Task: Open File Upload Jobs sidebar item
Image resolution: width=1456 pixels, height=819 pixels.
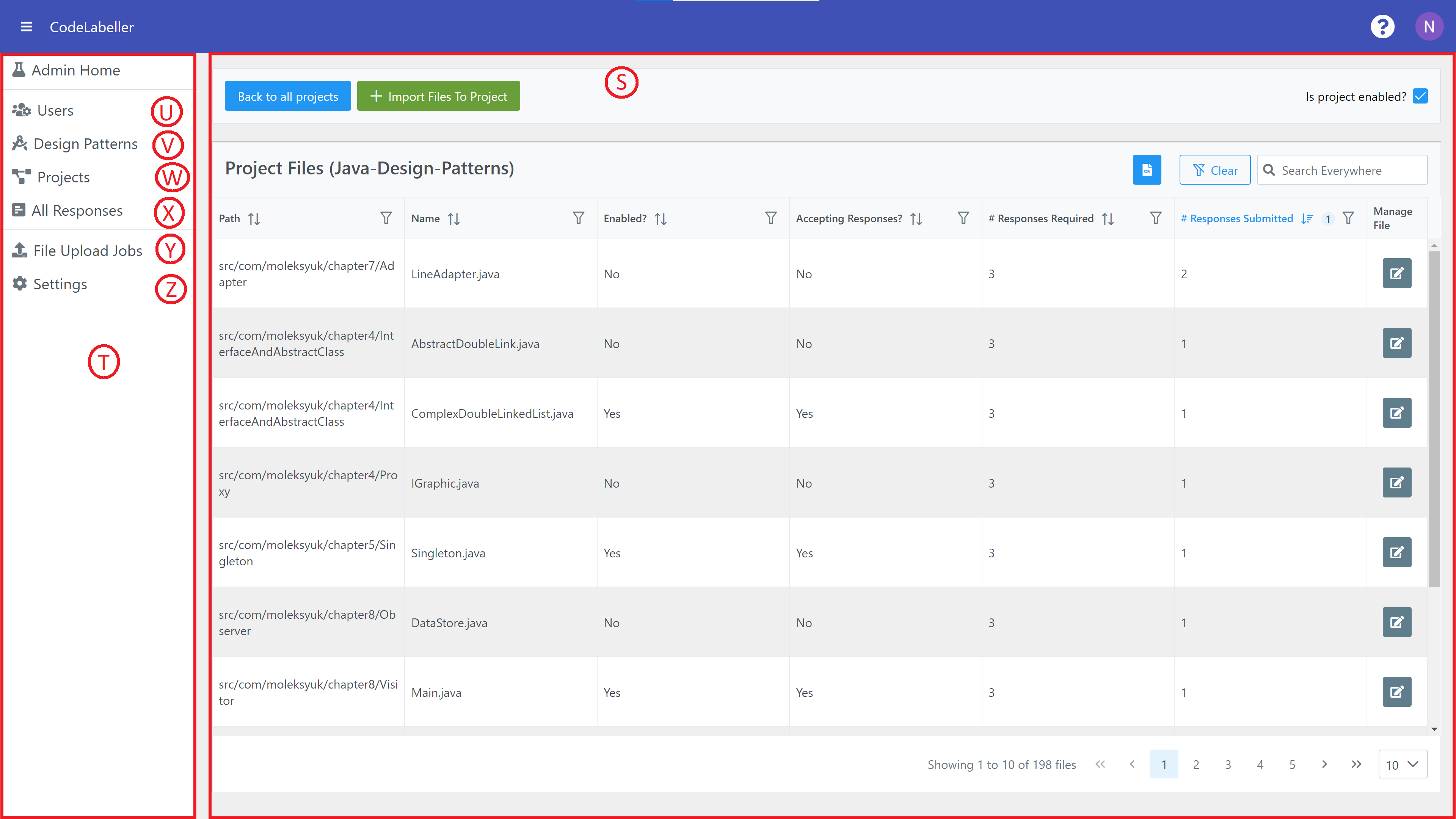Action: pos(87,250)
